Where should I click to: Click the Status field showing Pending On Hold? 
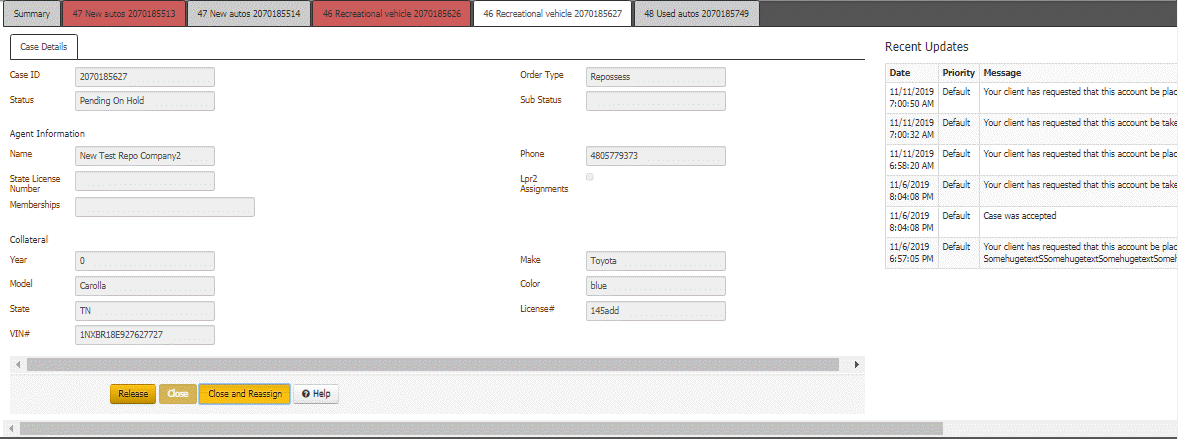145,101
